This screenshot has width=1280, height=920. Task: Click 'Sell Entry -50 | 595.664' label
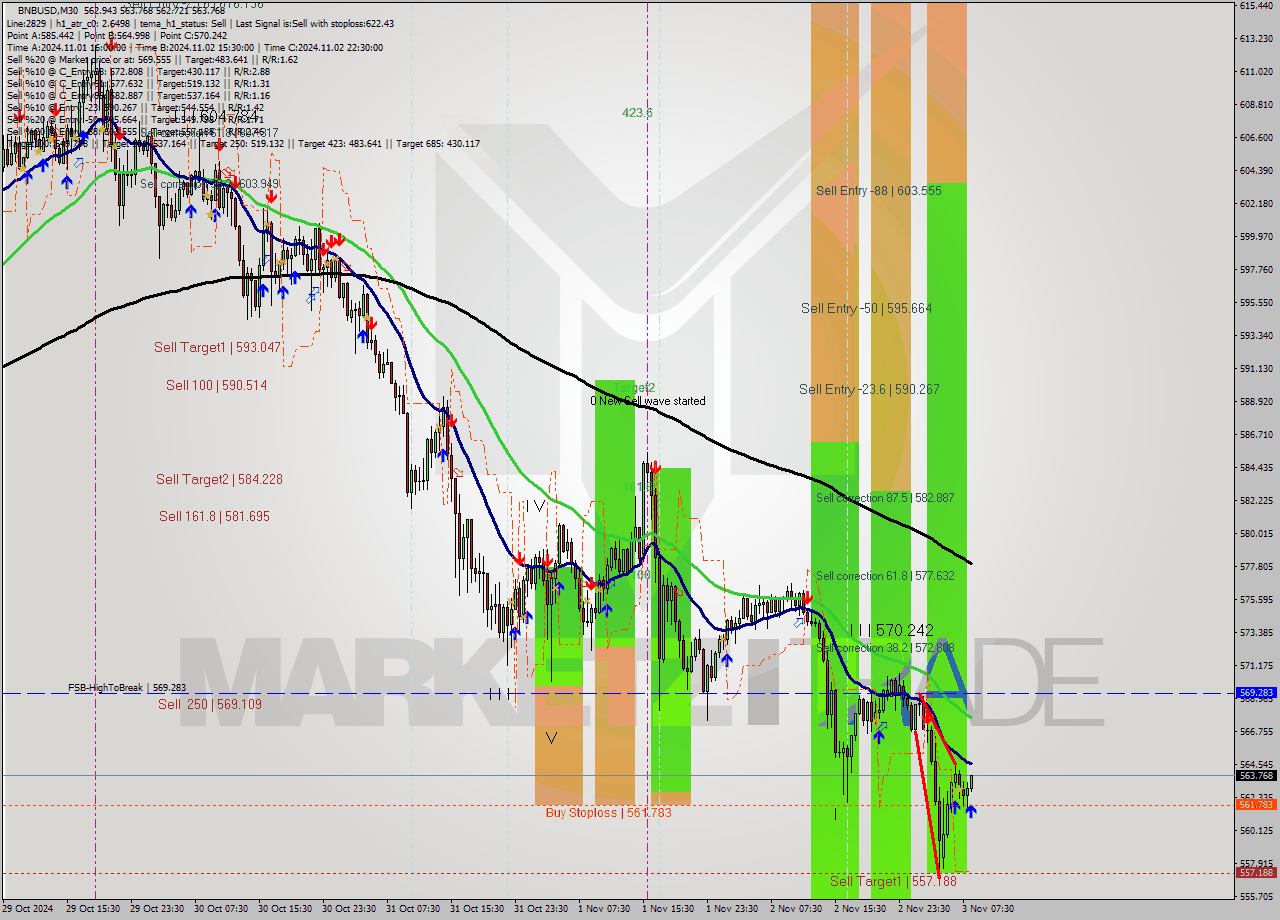pos(866,308)
